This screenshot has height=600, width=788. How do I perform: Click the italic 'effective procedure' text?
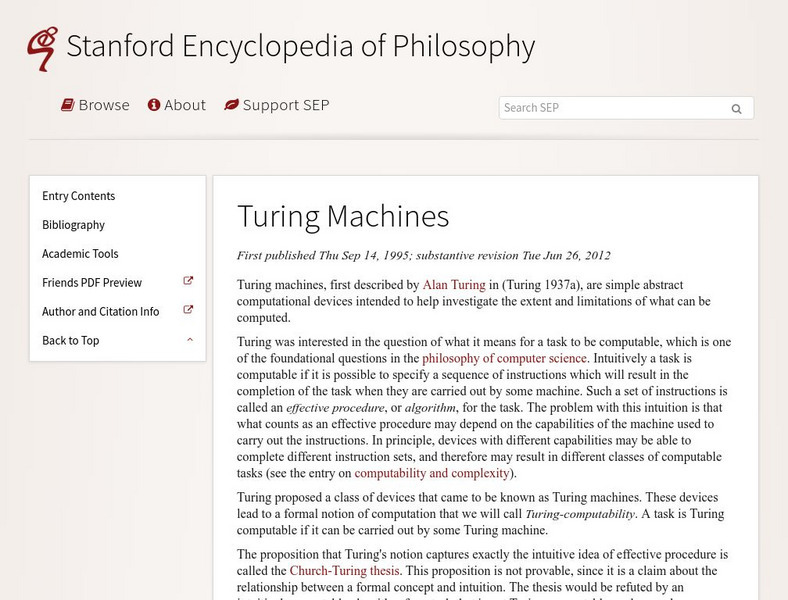coord(335,408)
